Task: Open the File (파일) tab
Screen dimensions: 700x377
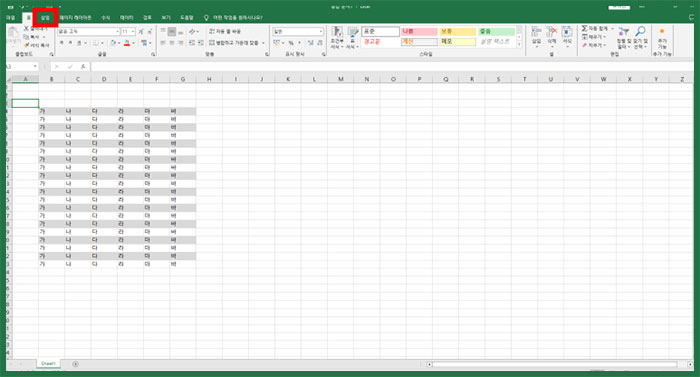Action: (x=11, y=18)
